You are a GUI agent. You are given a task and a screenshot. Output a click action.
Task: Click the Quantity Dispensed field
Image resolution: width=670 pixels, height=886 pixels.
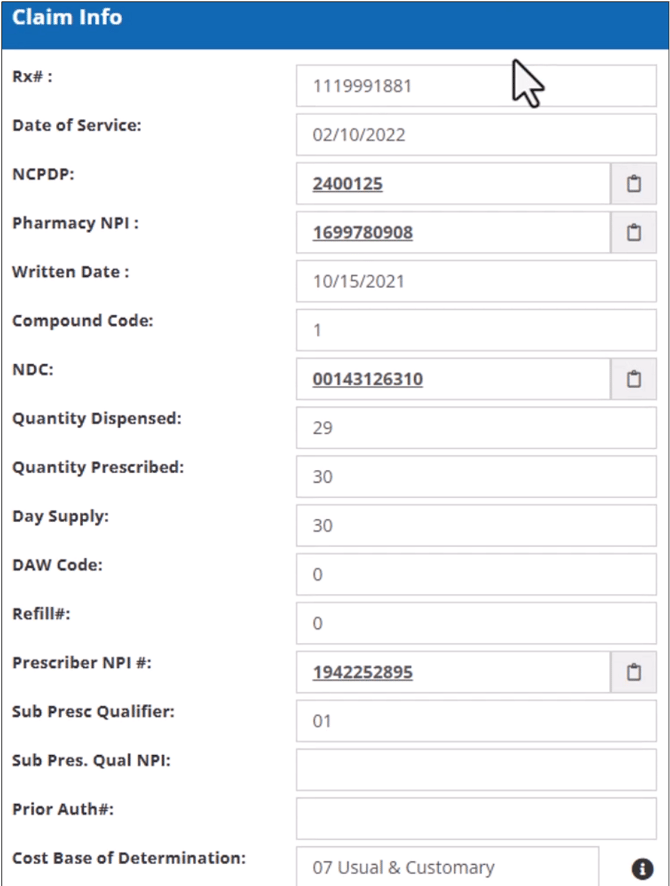click(476, 428)
